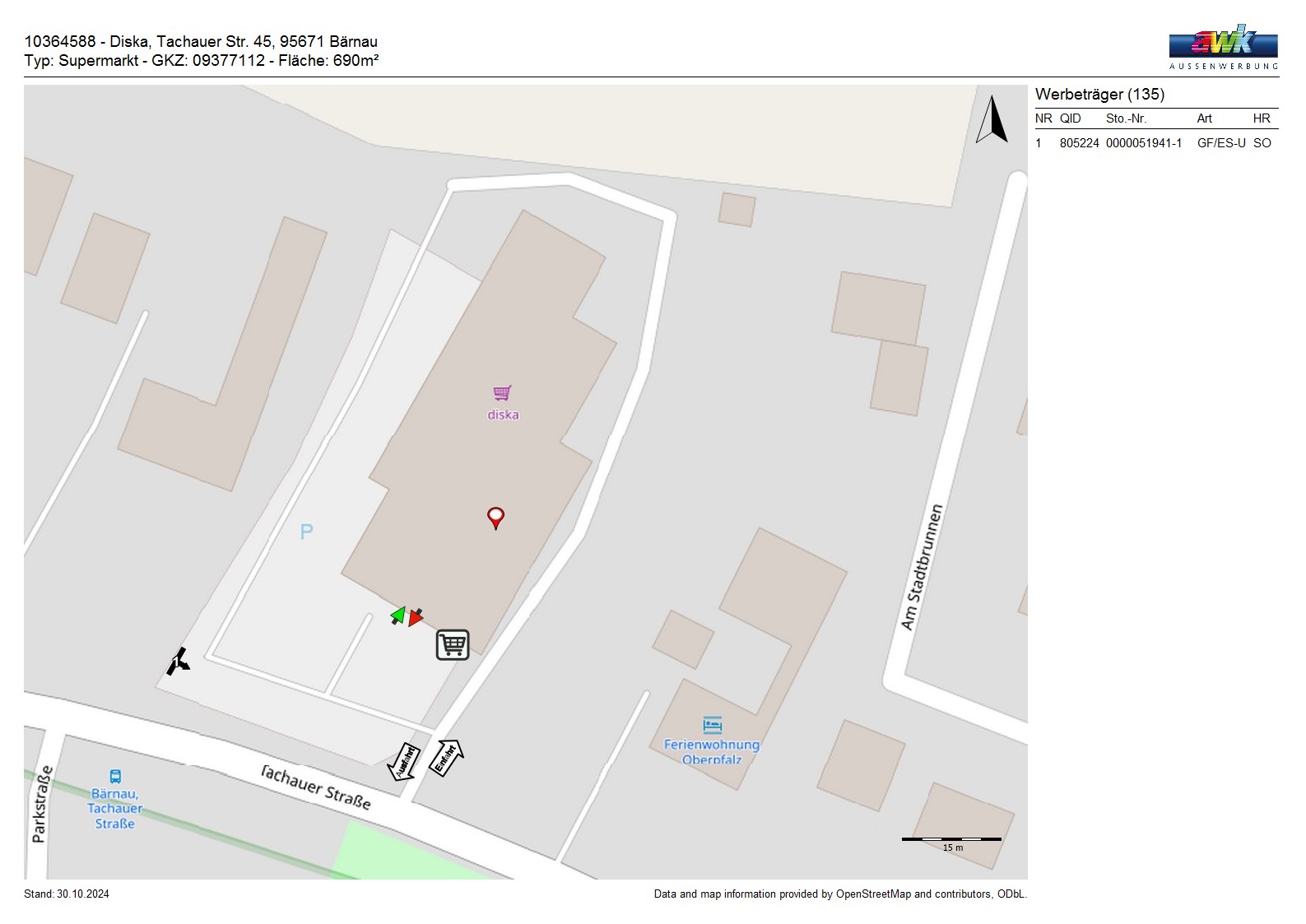This screenshot has height=924, width=1306.
Task: Click the Ausfahrt exit arrow
Action: 403,762
